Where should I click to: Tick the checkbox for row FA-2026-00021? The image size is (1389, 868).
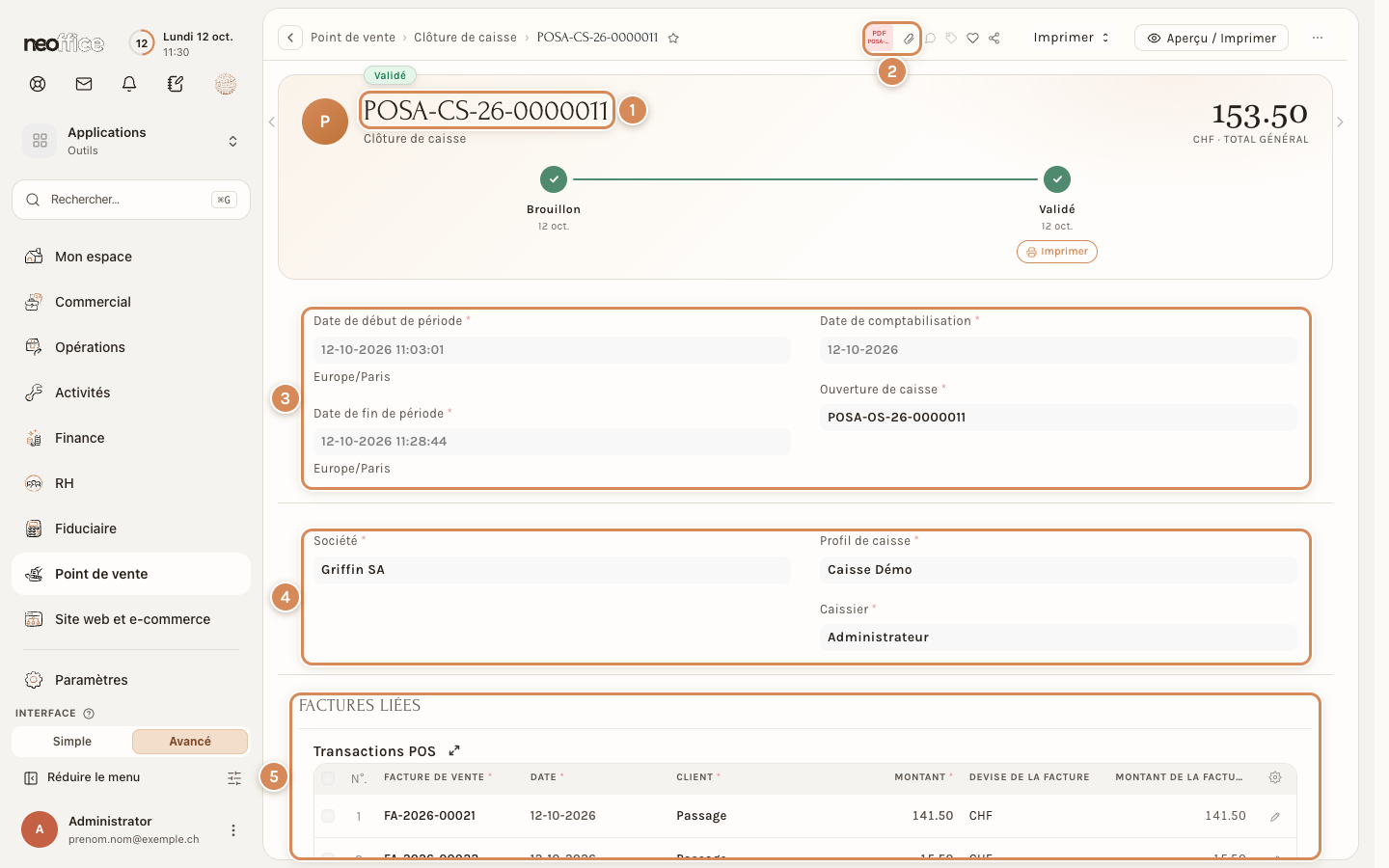pos(328,816)
